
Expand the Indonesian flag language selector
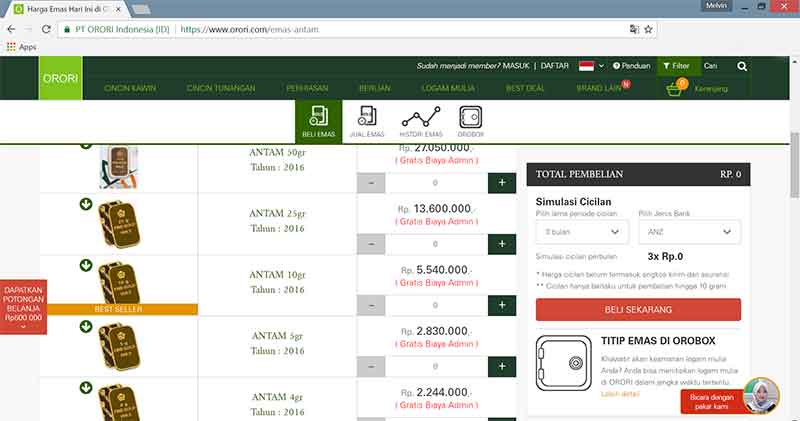pos(591,66)
